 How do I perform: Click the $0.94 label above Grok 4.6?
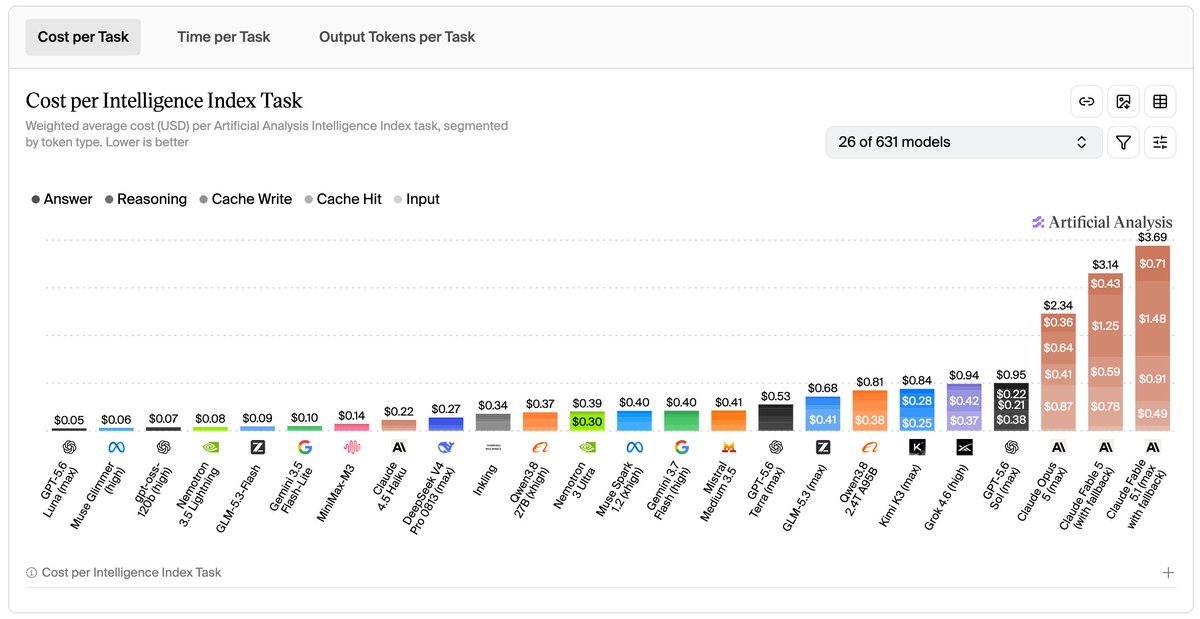point(964,376)
